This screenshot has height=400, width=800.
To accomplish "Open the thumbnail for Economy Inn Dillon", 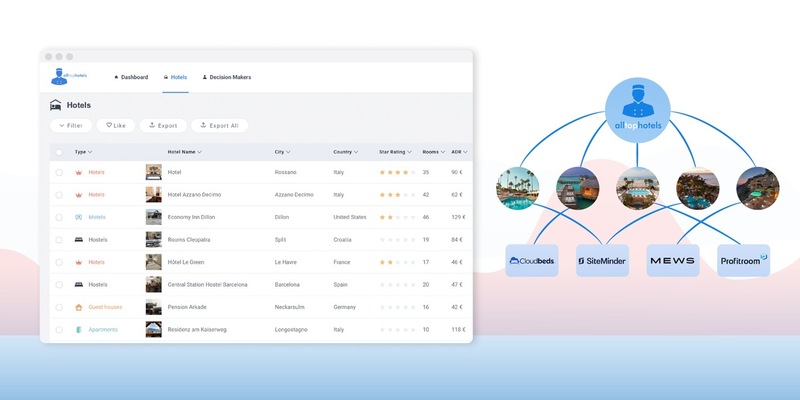I will pyautogui.click(x=154, y=217).
